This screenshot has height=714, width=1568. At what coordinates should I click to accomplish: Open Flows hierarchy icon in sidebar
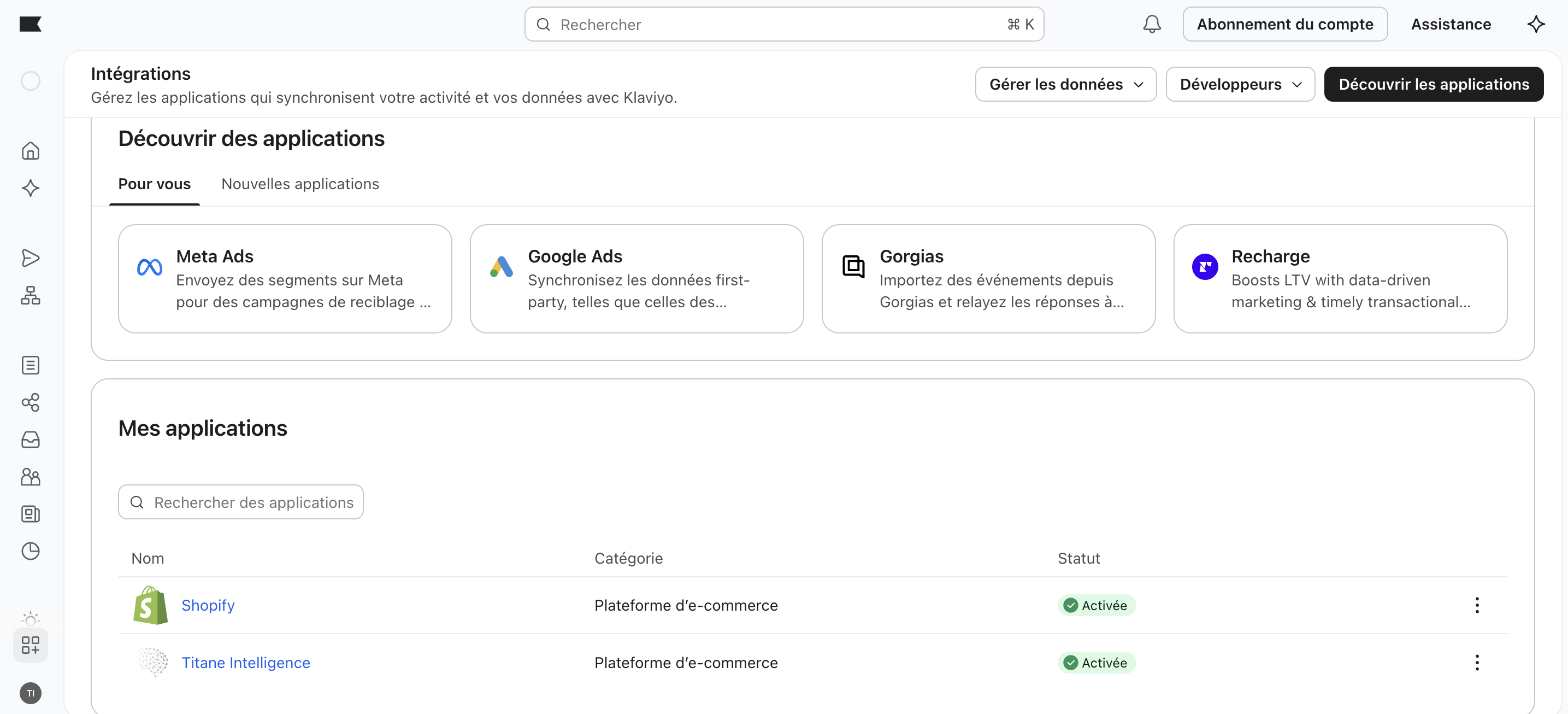pyautogui.click(x=31, y=295)
